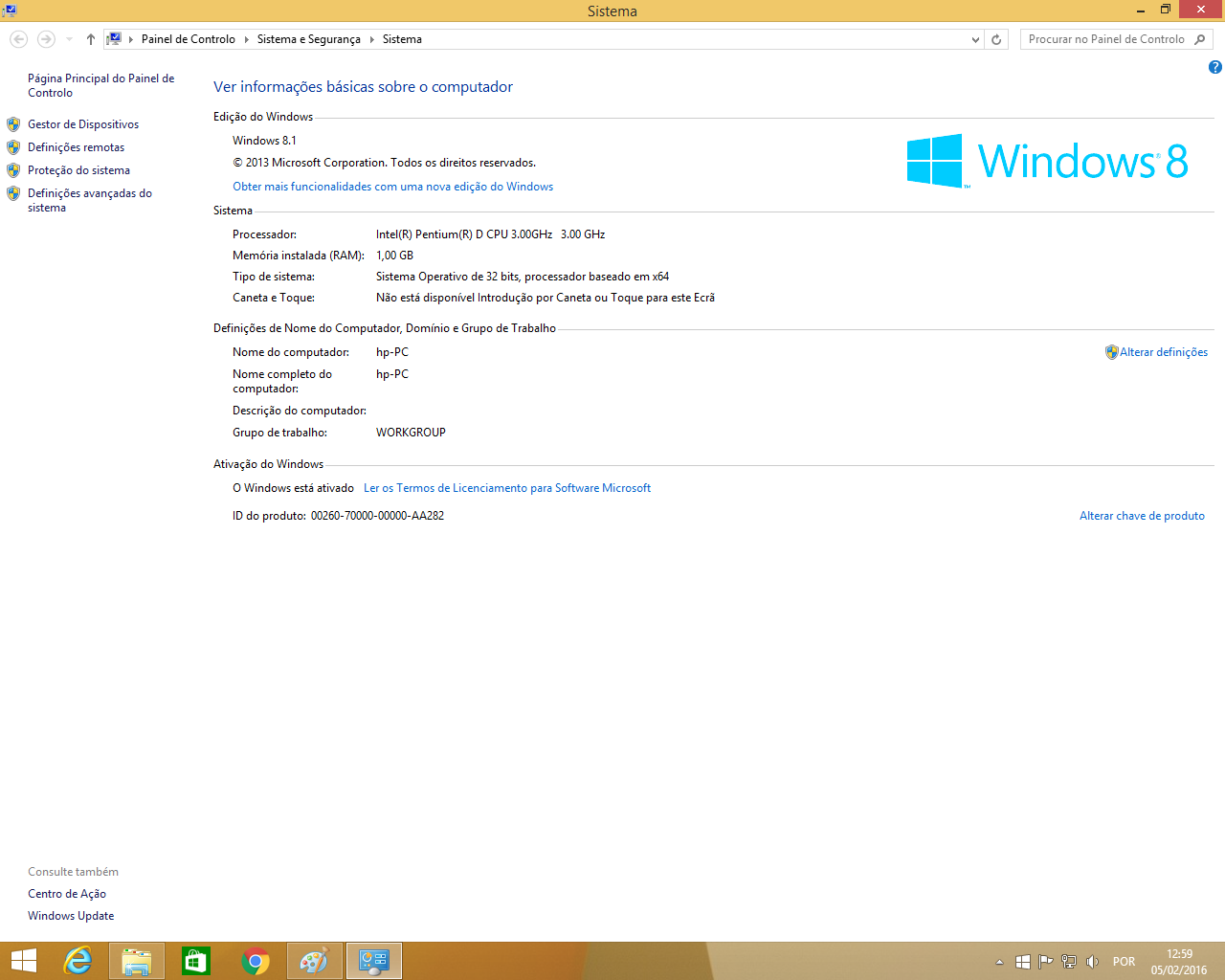
Task: Show hidden tray icons arrow
Action: pos(999,962)
